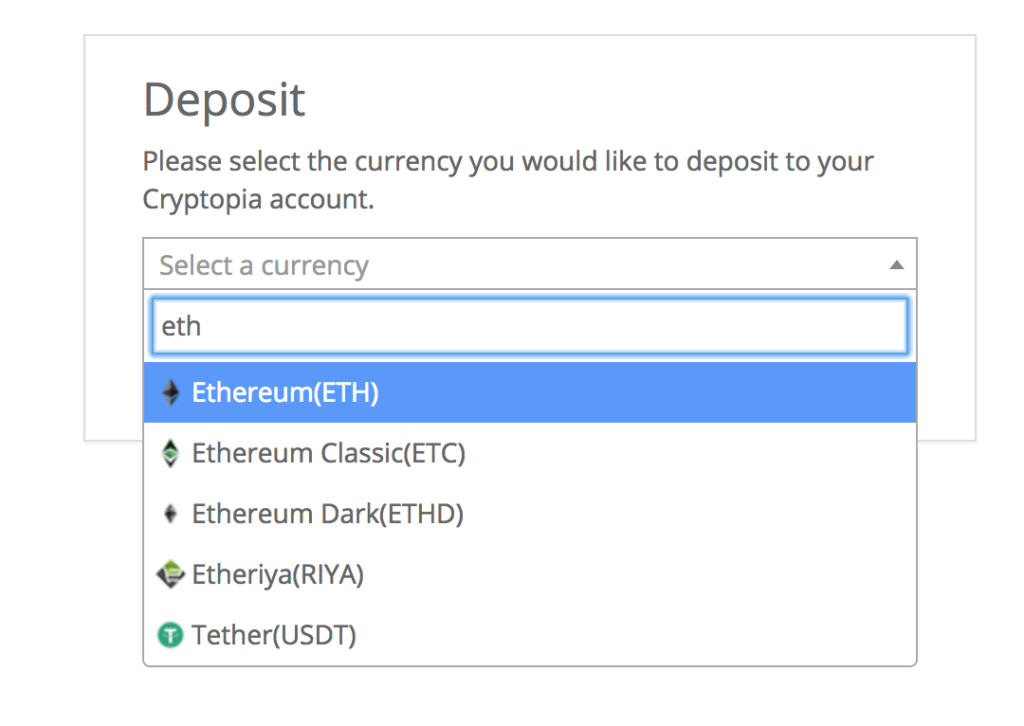Pick the Ethereum Dark(ETHD) option
Image resolution: width=1024 pixels, height=726 pixels.
click(x=530, y=514)
